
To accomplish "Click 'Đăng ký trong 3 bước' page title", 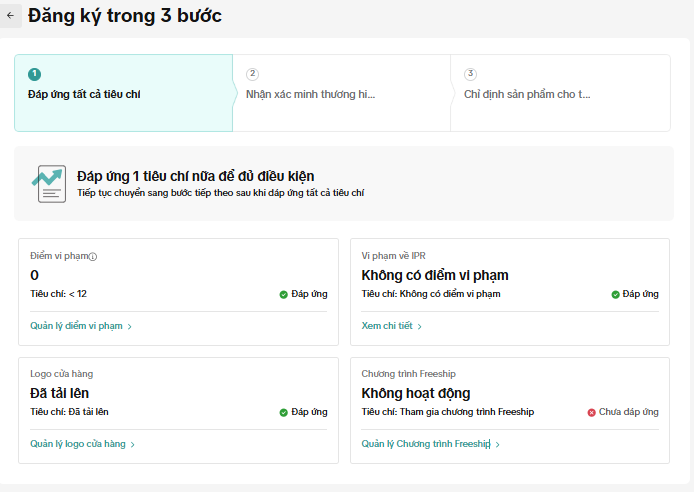I will (125, 16).
